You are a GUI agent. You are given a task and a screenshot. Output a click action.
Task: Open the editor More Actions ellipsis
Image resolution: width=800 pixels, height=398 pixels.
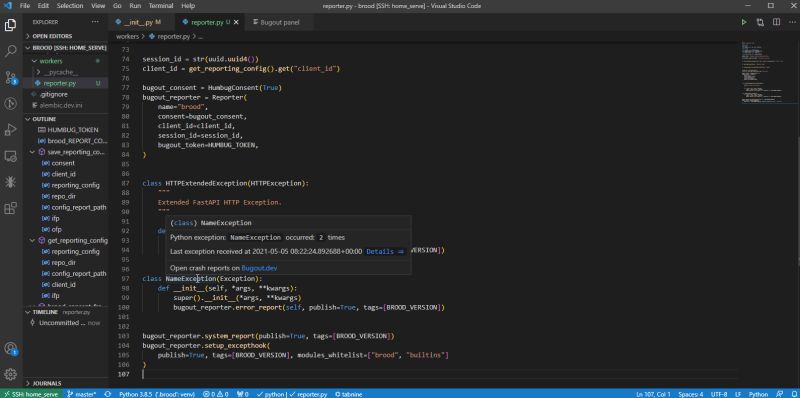point(791,22)
